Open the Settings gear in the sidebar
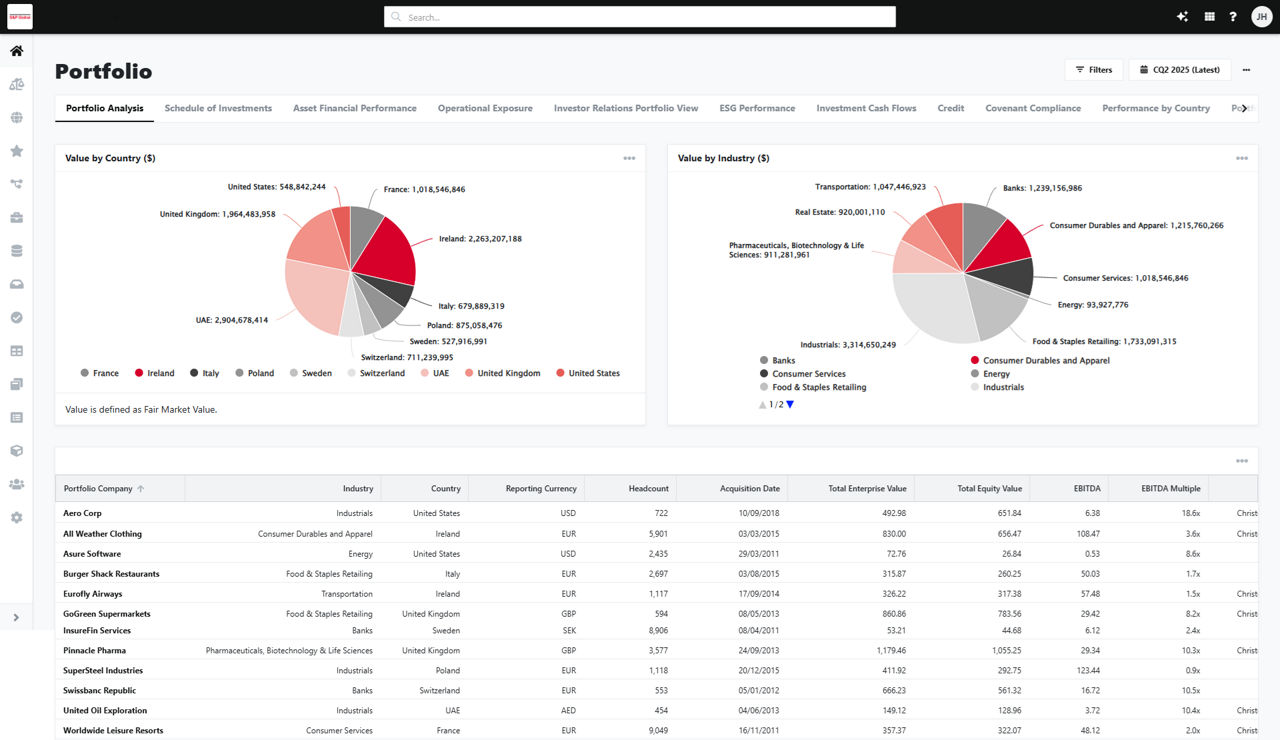 [x=17, y=516]
